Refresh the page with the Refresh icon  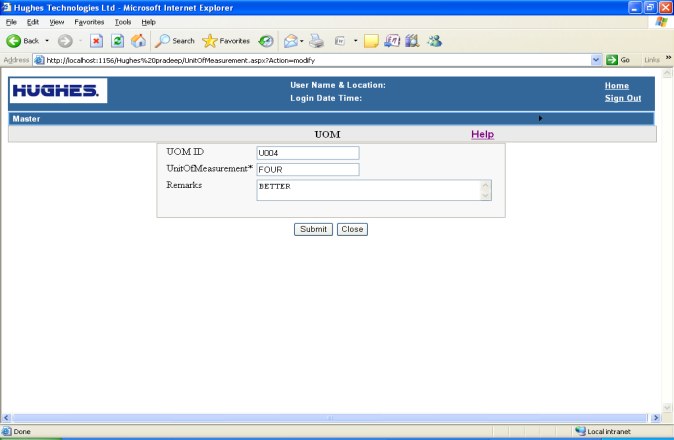point(117,41)
